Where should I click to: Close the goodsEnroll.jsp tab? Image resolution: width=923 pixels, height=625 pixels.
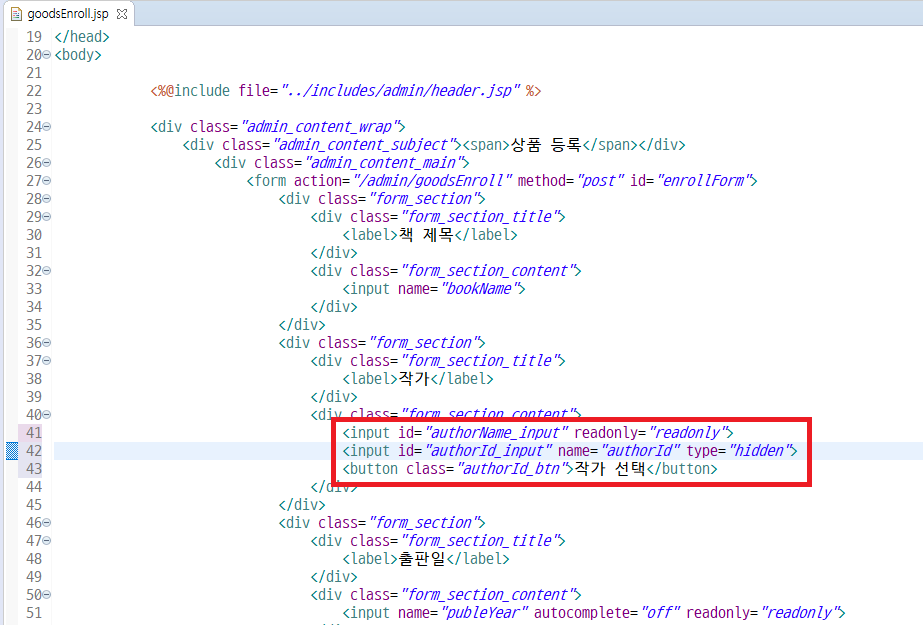tap(122, 14)
